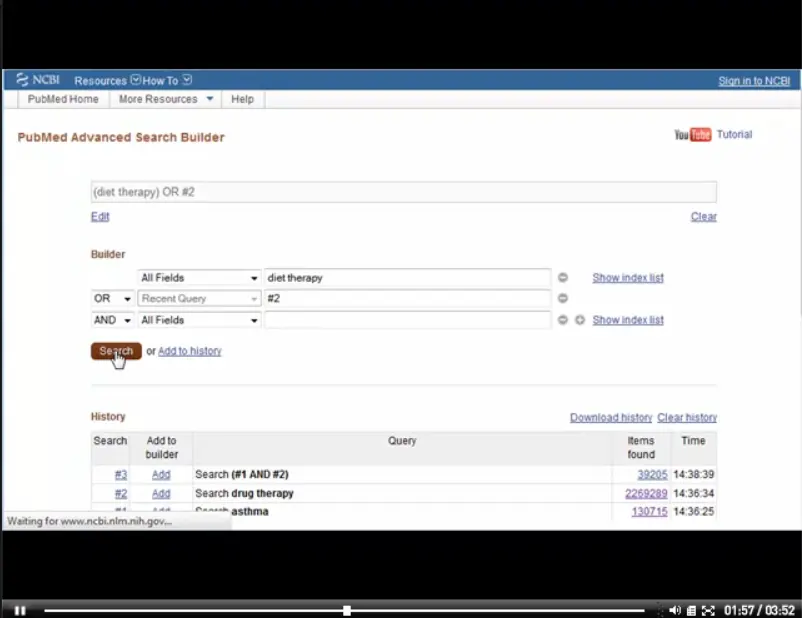The image size is (802, 618).
Task: Open the PubMed Home tab
Action: coord(63,99)
